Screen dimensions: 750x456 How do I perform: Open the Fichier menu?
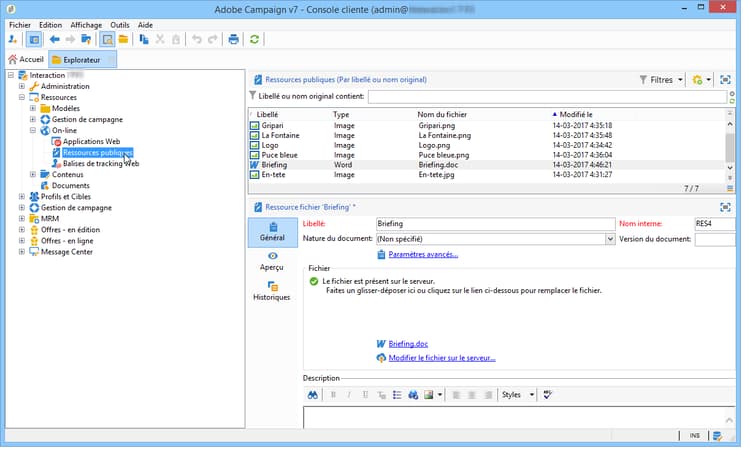pyautogui.click(x=20, y=25)
